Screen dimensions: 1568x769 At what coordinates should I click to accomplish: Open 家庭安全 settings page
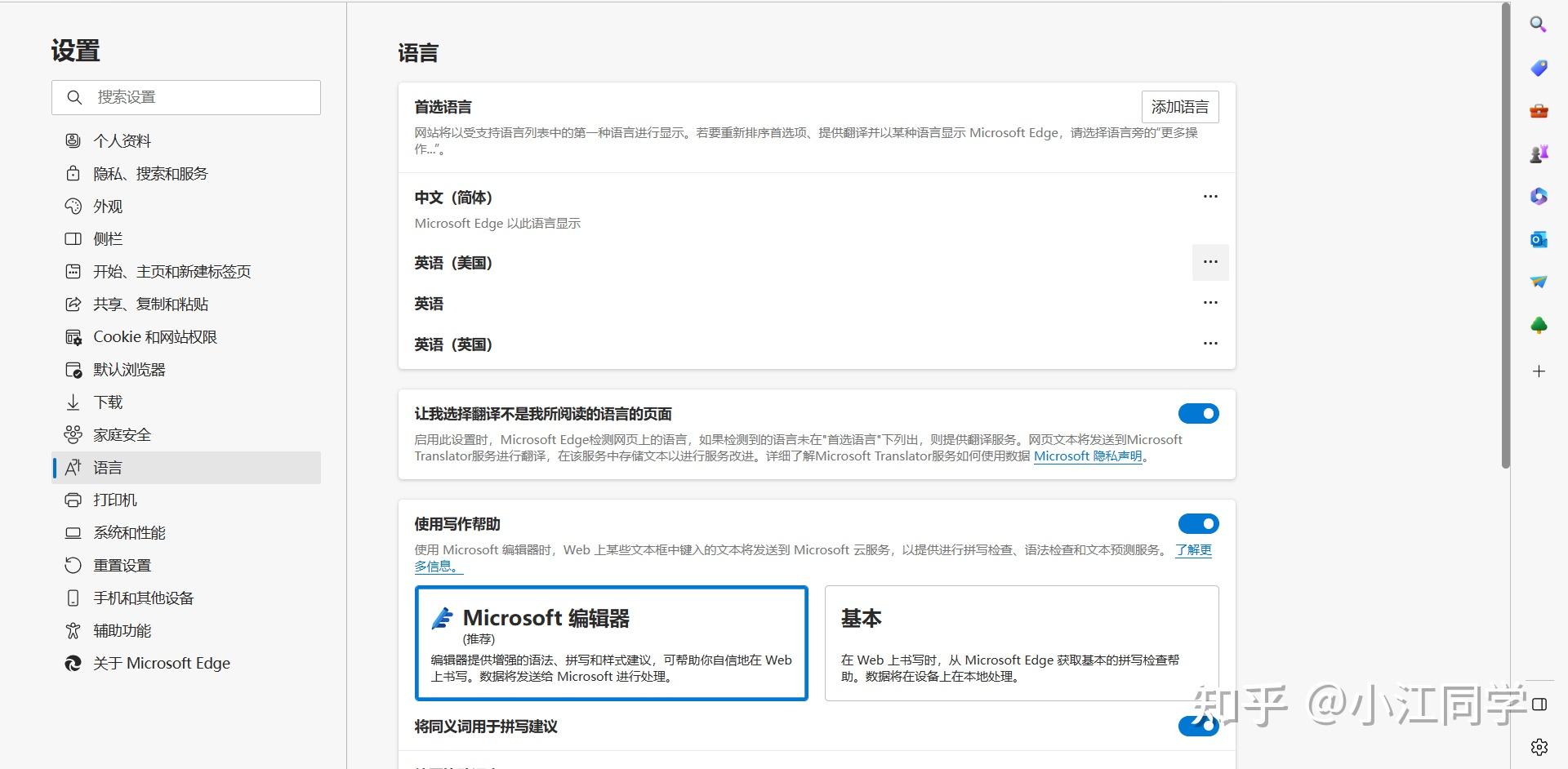(186, 434)
